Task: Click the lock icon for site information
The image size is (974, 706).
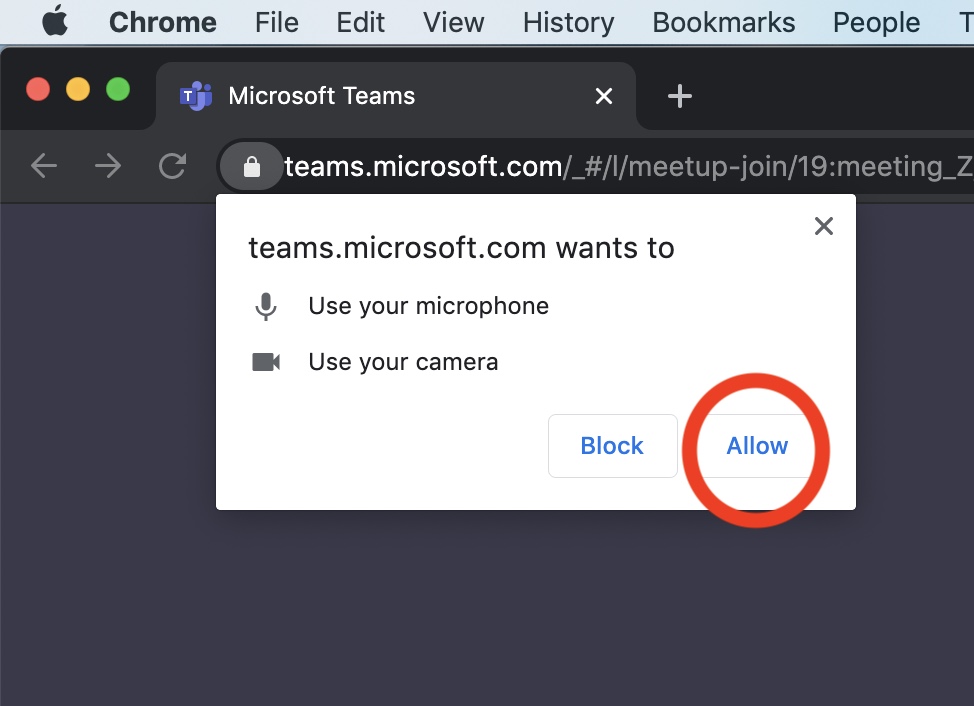Action: (x=252, y=166)
